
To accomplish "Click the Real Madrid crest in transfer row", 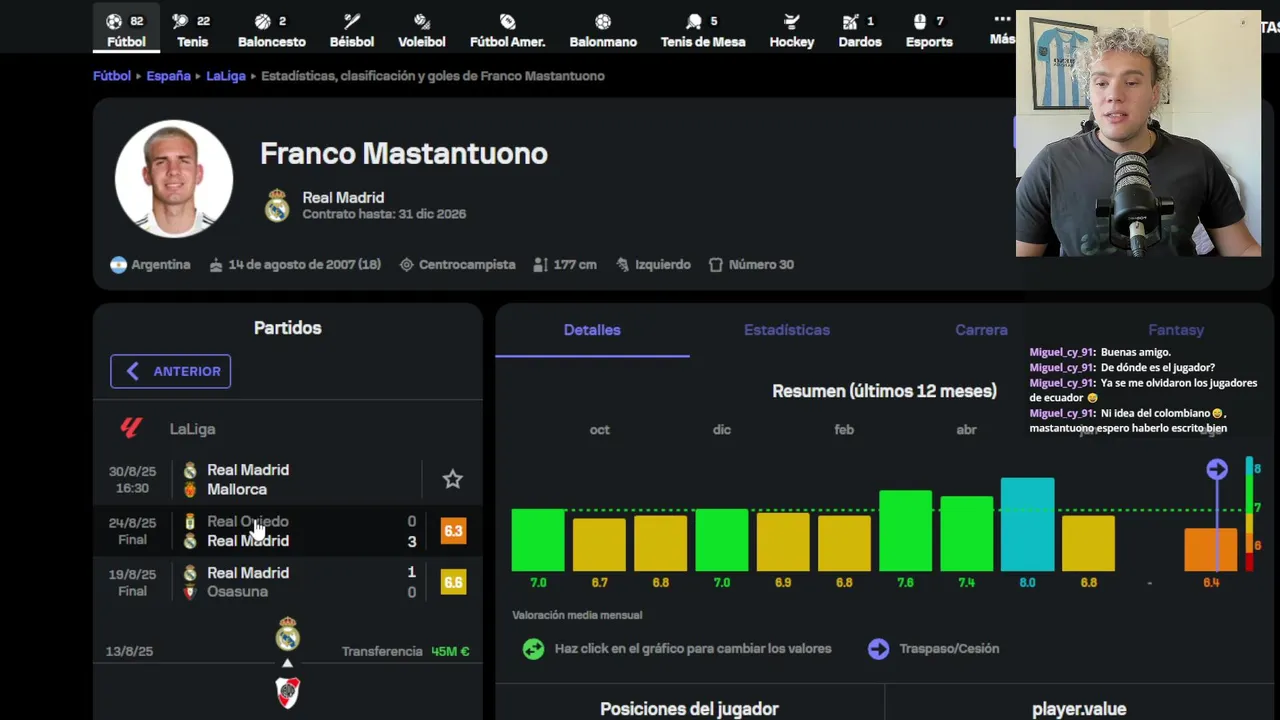I will pos(288,634).
